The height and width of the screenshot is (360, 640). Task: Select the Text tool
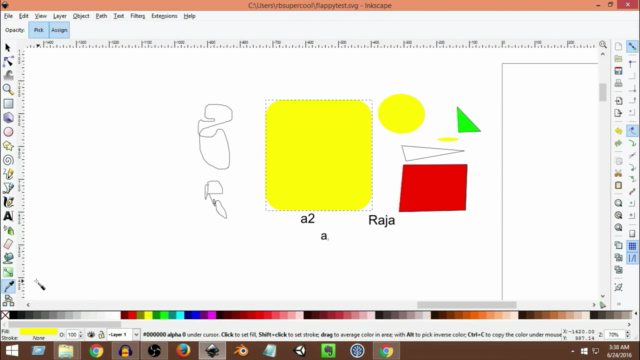tap(8, 216)
